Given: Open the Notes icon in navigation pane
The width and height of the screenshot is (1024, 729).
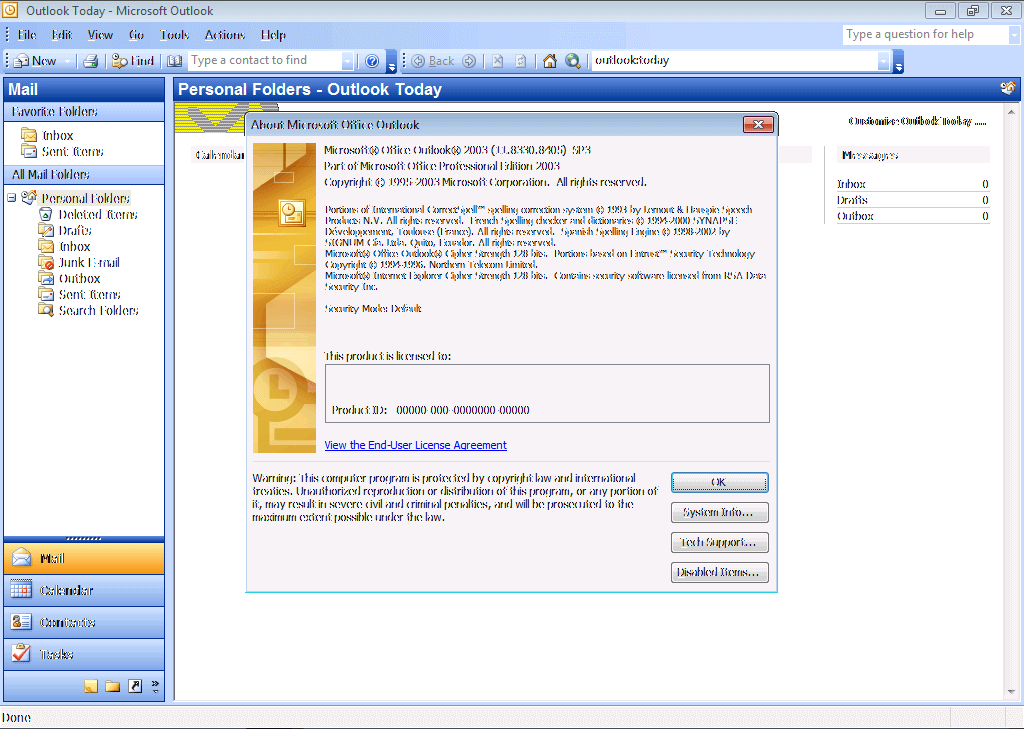Looking at the screenshot, I should 91,686.
